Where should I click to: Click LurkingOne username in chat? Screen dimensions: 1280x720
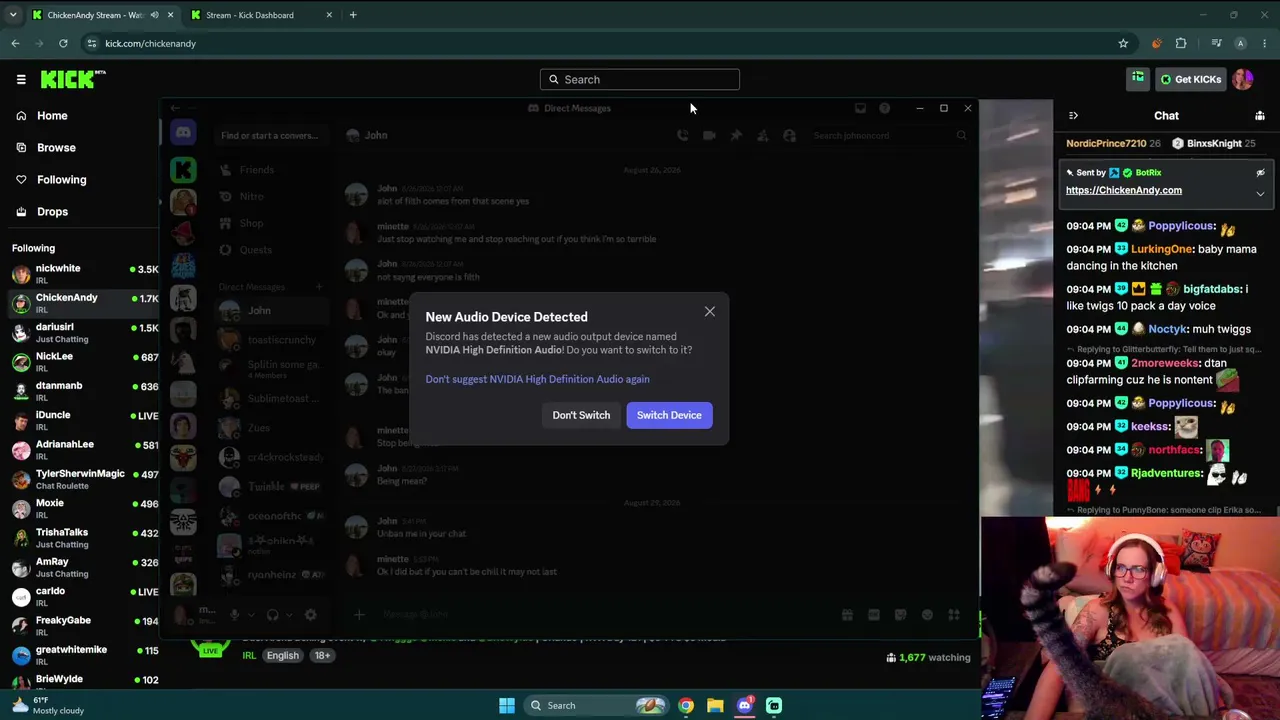point(1162,249)
